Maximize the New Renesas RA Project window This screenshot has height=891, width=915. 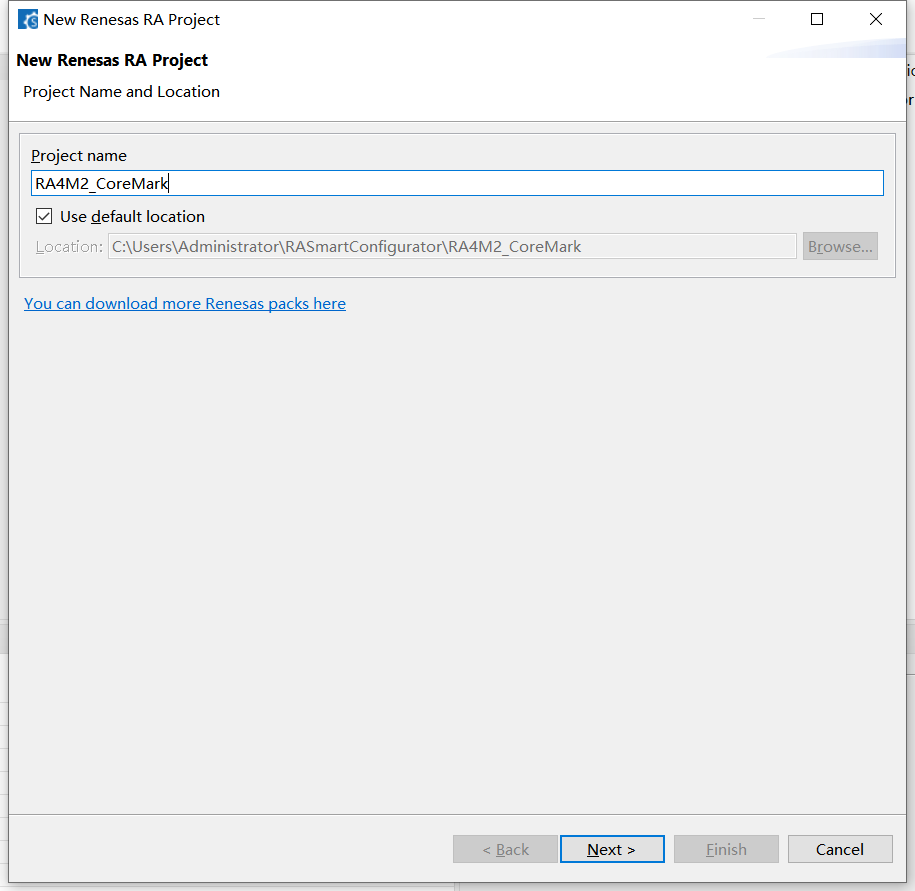pyautogui.click(x=817, y=19)
